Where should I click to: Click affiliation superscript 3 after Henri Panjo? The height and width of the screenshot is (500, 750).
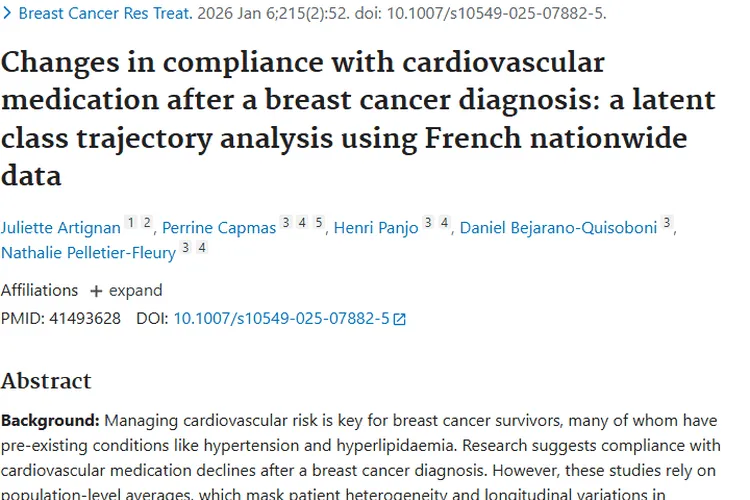(427, 223)
